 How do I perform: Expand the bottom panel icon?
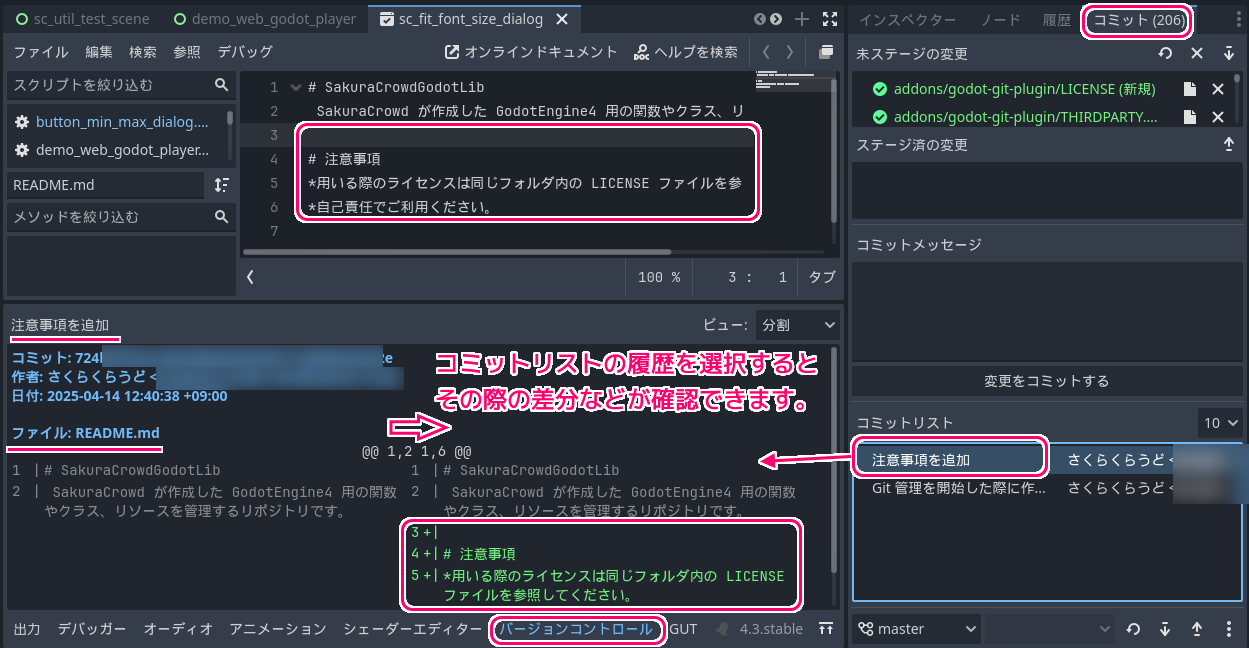(x=826, y=629)
